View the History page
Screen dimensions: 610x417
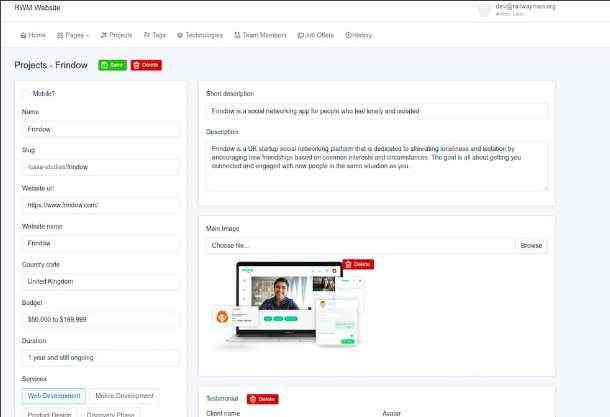pos(358,35)
